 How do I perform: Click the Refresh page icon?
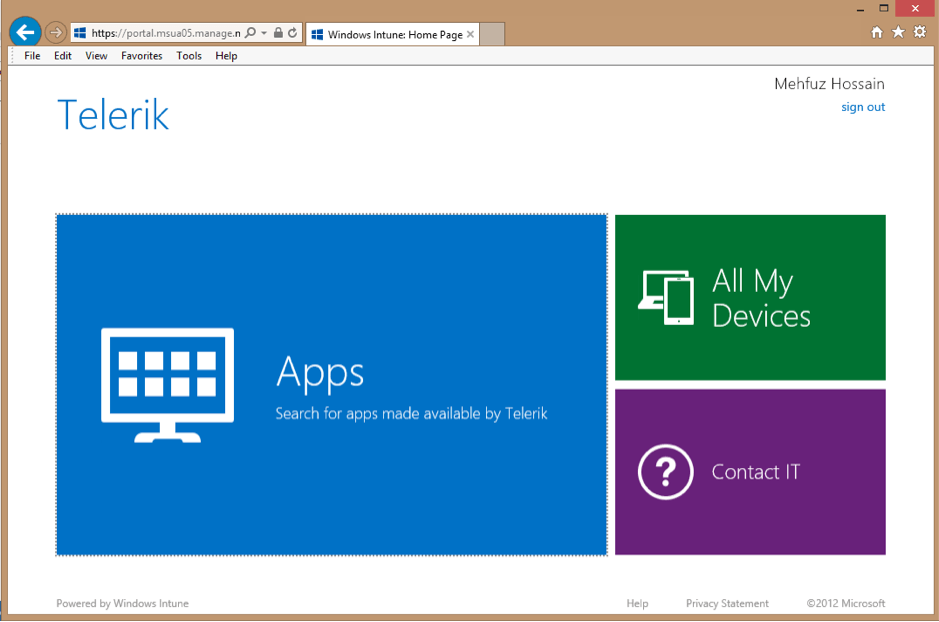(293, 33)
